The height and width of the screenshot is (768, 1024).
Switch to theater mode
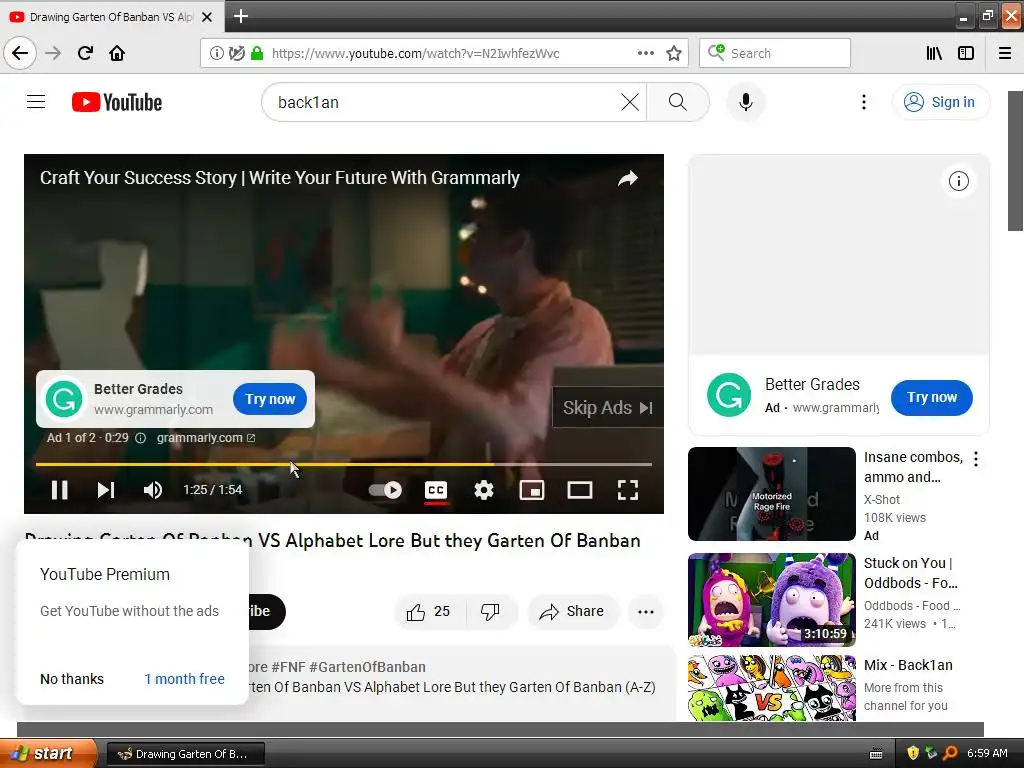(x=579, y=490)
